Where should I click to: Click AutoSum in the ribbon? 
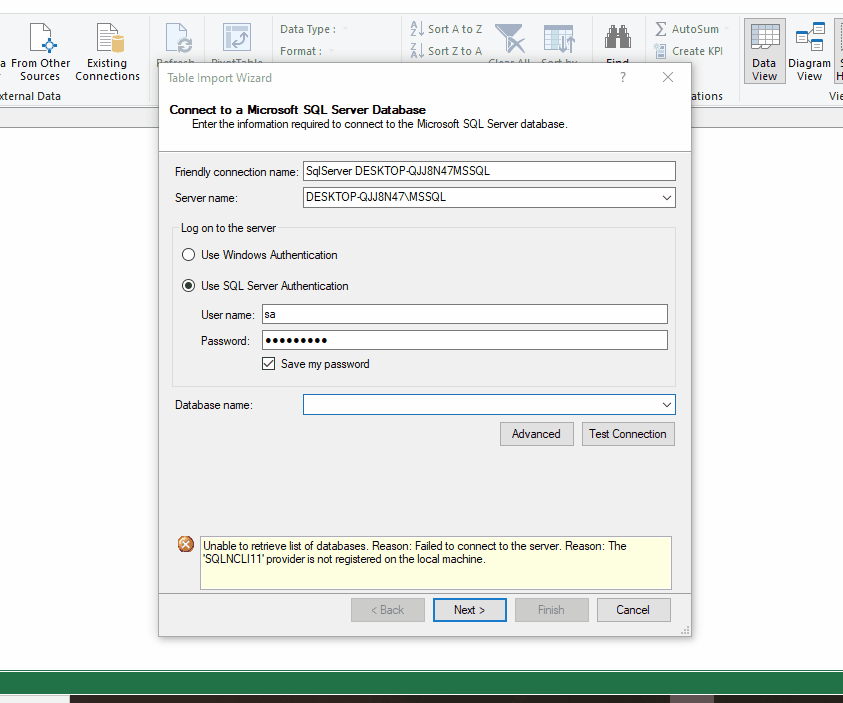pyautogui.click(x=687, y=28)
